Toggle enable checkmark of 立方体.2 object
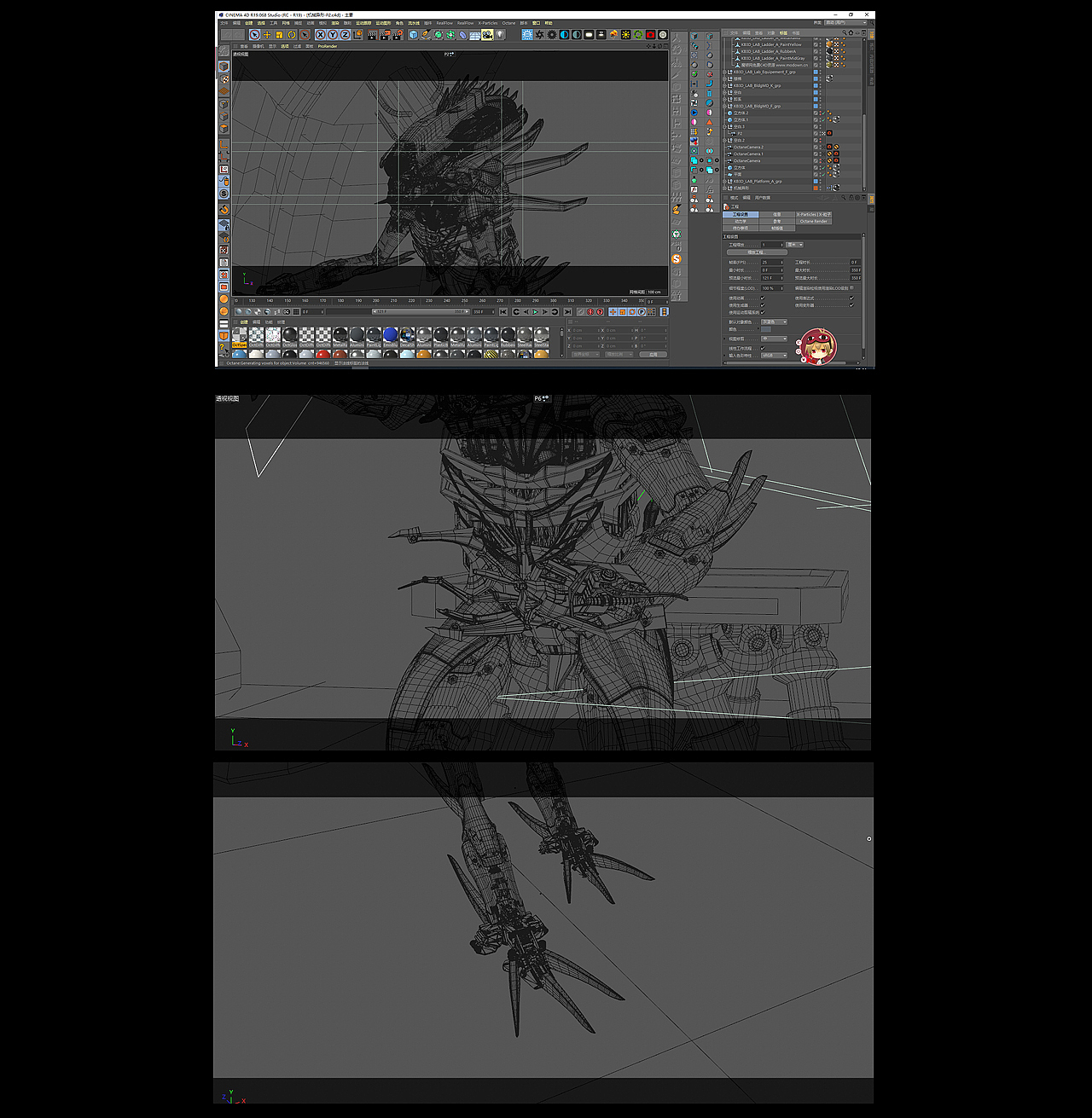The height and width of the screenshot is (1118, 1092). [x=823, y=113]
